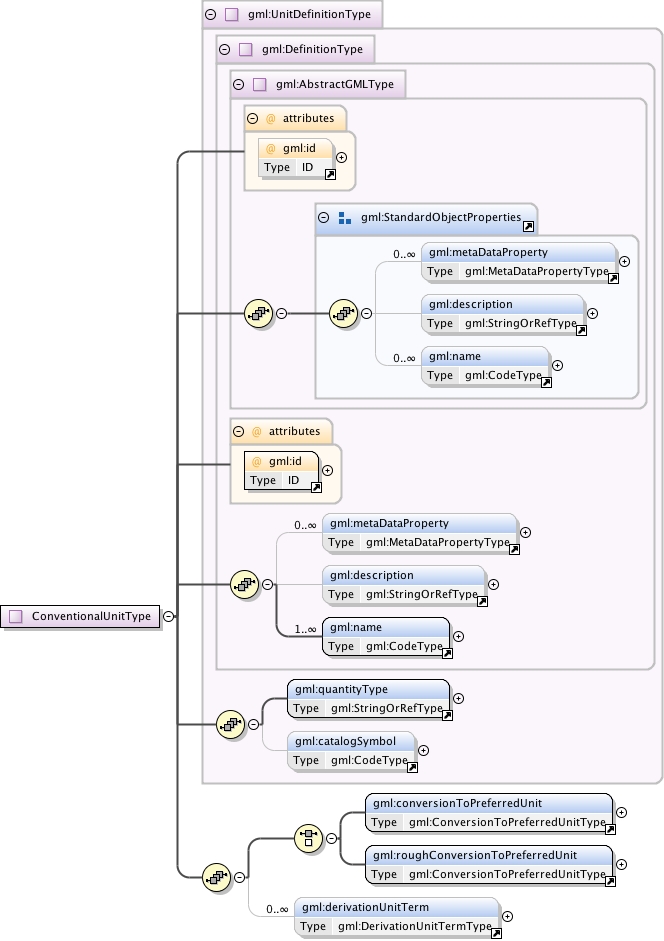Follow ID type link in AbstractGMLType attributes

[x=330, y=175]
